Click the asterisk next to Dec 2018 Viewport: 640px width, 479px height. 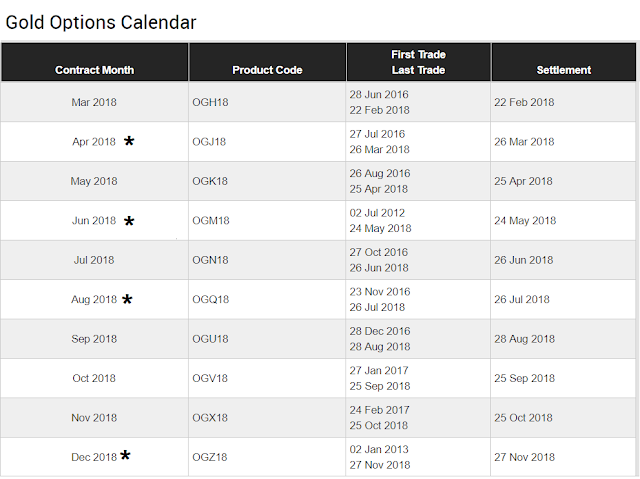126,456
